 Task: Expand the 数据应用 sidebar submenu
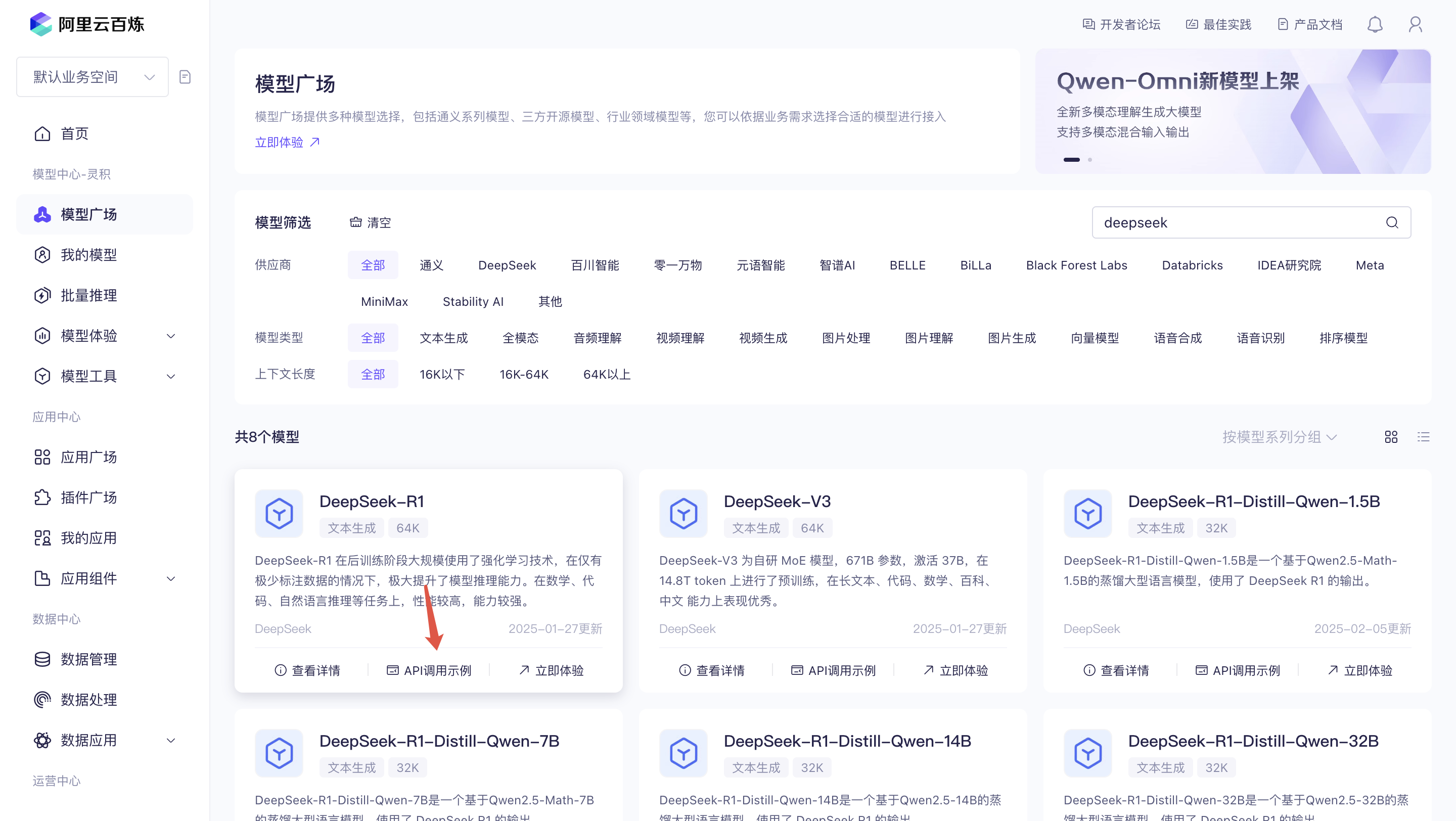(x=171, y=740)
